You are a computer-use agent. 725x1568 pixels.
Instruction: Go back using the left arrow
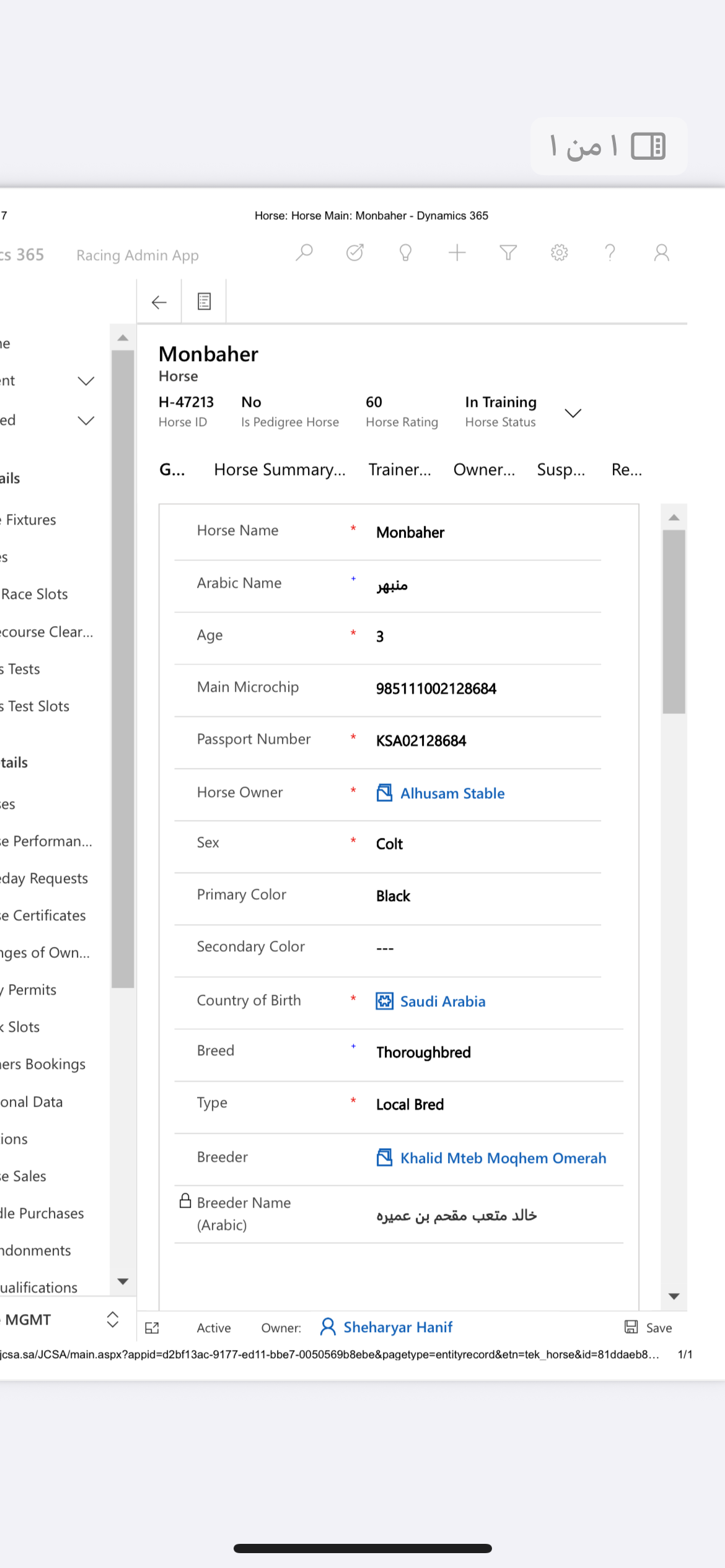tap(159, 302)
